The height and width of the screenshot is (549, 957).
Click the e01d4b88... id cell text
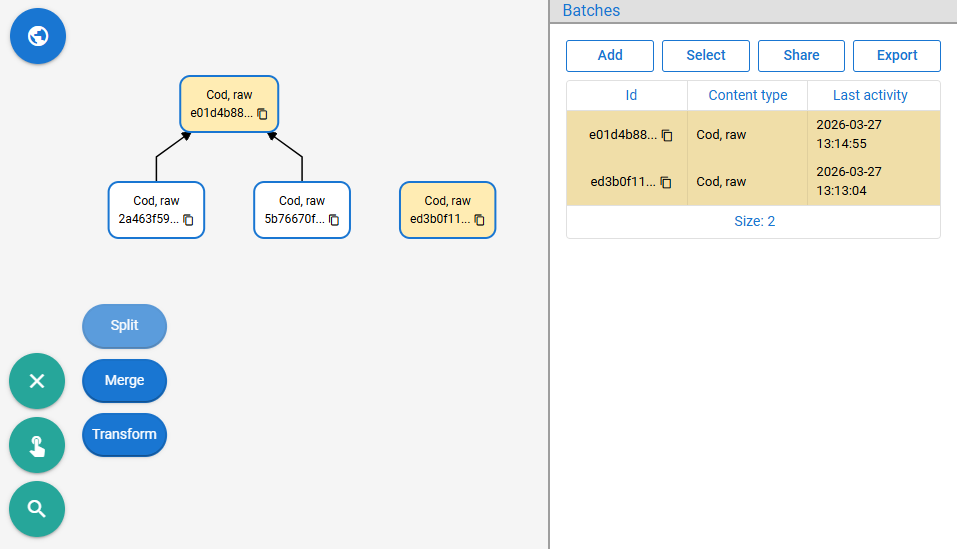coord(623,135)
